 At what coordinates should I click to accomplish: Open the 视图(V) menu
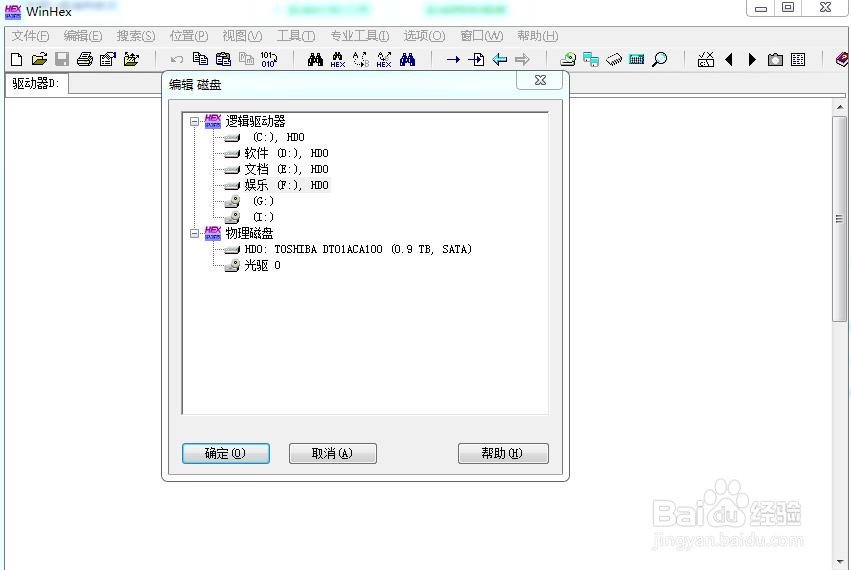[x=242, y=36]
